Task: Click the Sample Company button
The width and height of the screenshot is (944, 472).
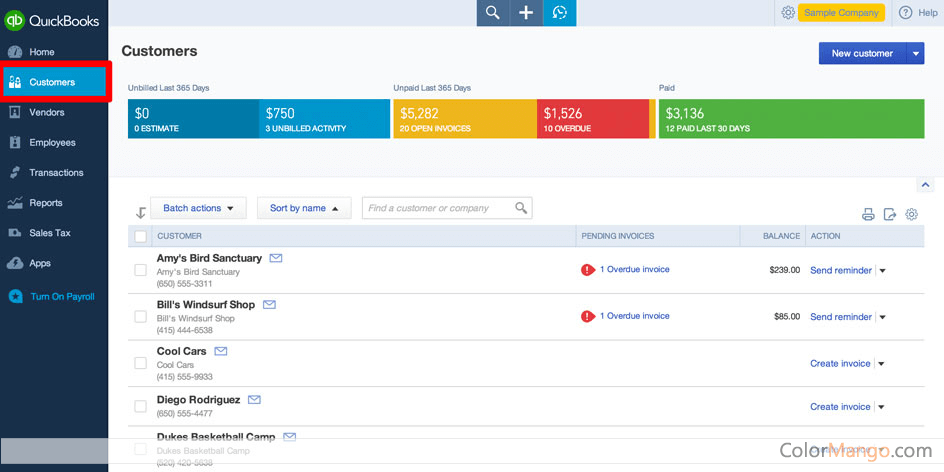Action: [x=841, y=13]
